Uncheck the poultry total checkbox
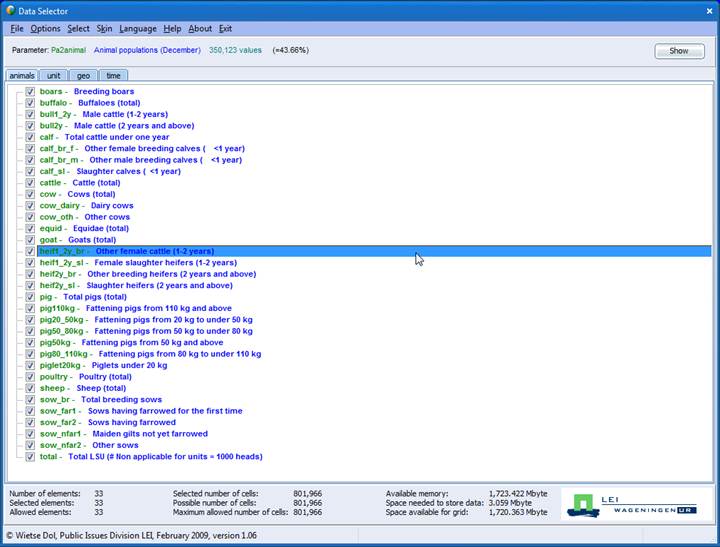The width and height of the screenshot is (720, 547). tap(30, 377)
